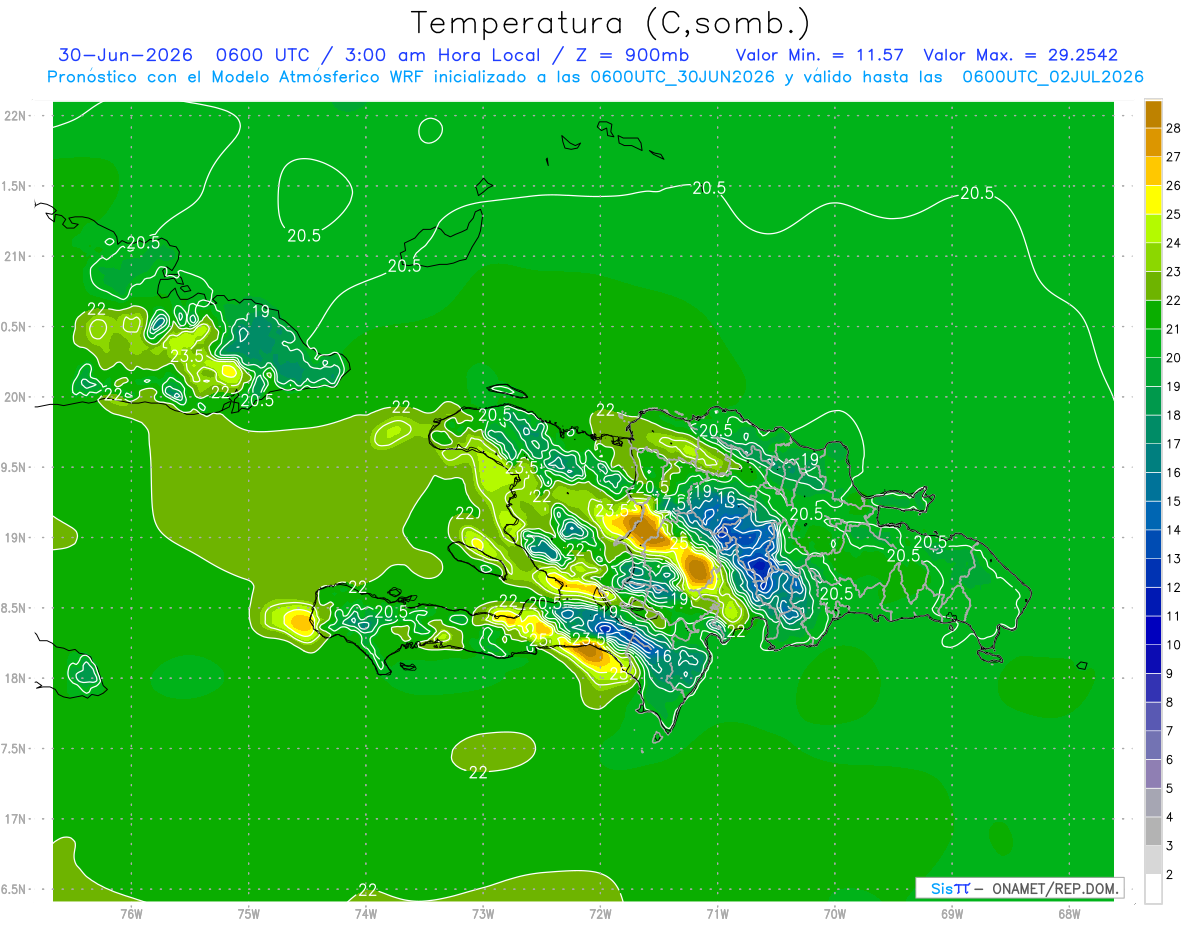This screenshot has width=1200, height=927.
Task: Click the 26 label on the color scale
Action: (x=1174, y=185)
